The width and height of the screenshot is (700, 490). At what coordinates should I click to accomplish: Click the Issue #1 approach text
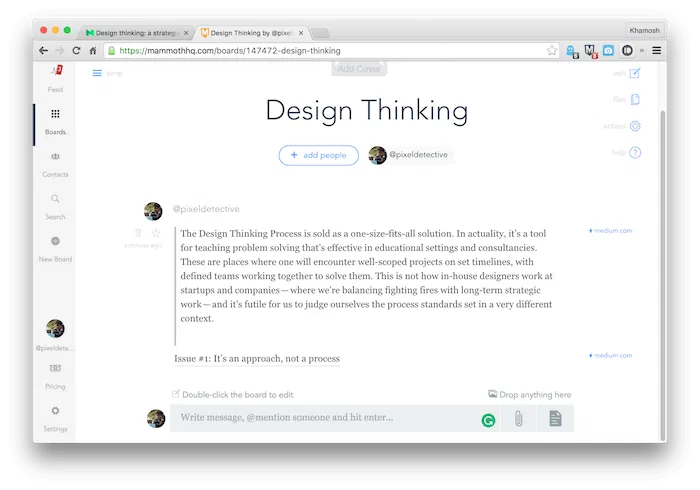pyautogui.click(x=257, y=358)
